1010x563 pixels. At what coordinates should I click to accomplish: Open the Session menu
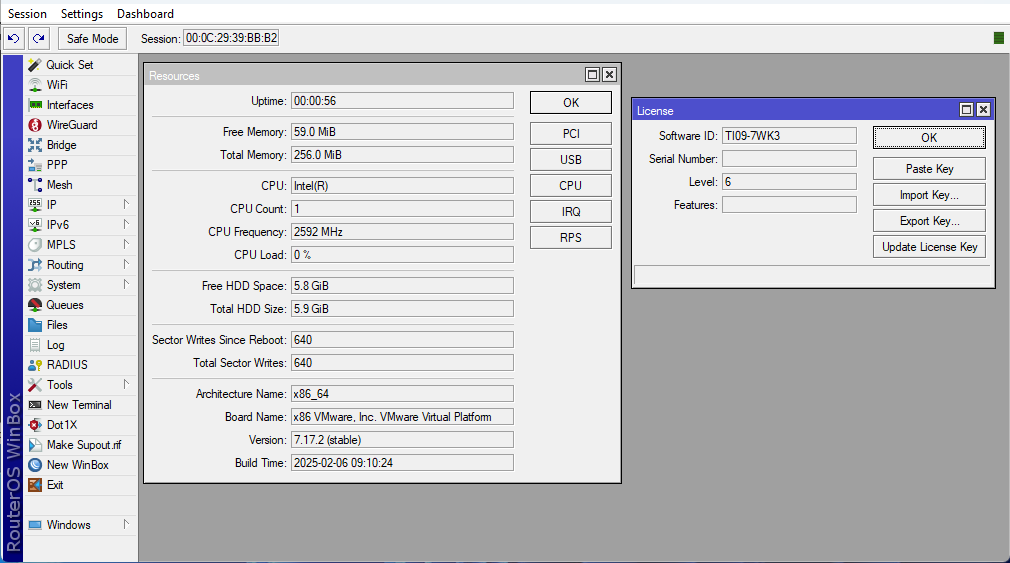tap(27, 14)
